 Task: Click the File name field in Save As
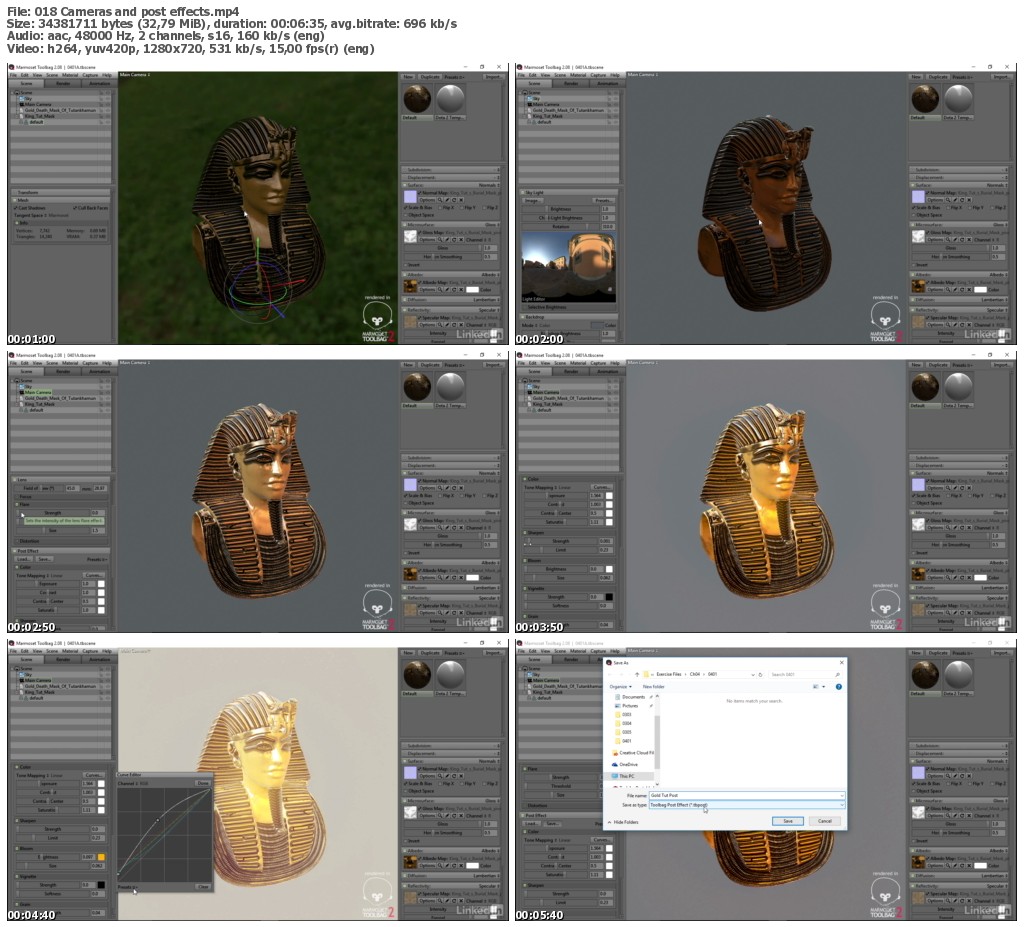[x=746, y=796]
